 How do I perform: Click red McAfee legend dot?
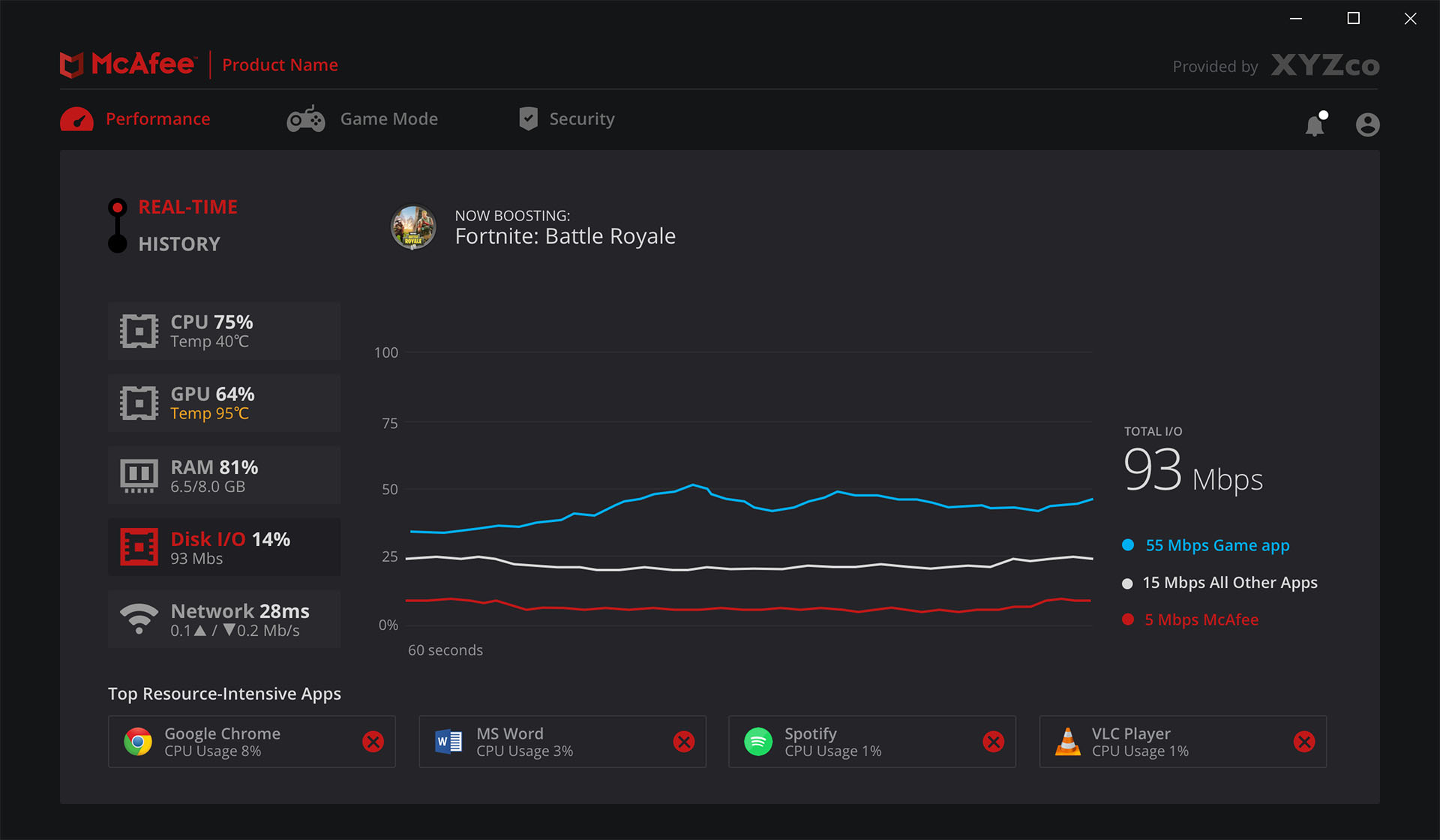(1128, 619)
